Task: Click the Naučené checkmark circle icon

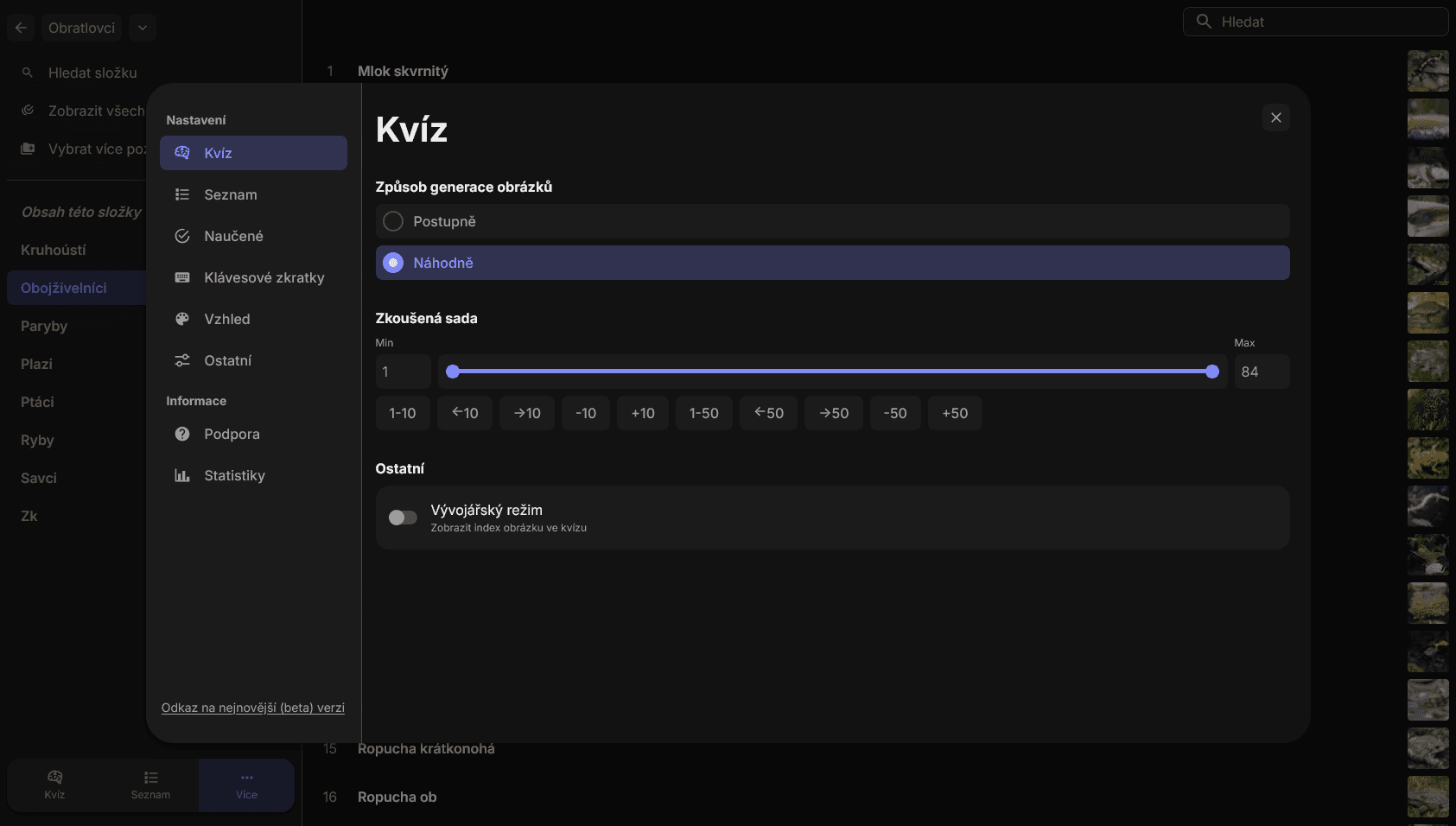Action: (182, 236)
